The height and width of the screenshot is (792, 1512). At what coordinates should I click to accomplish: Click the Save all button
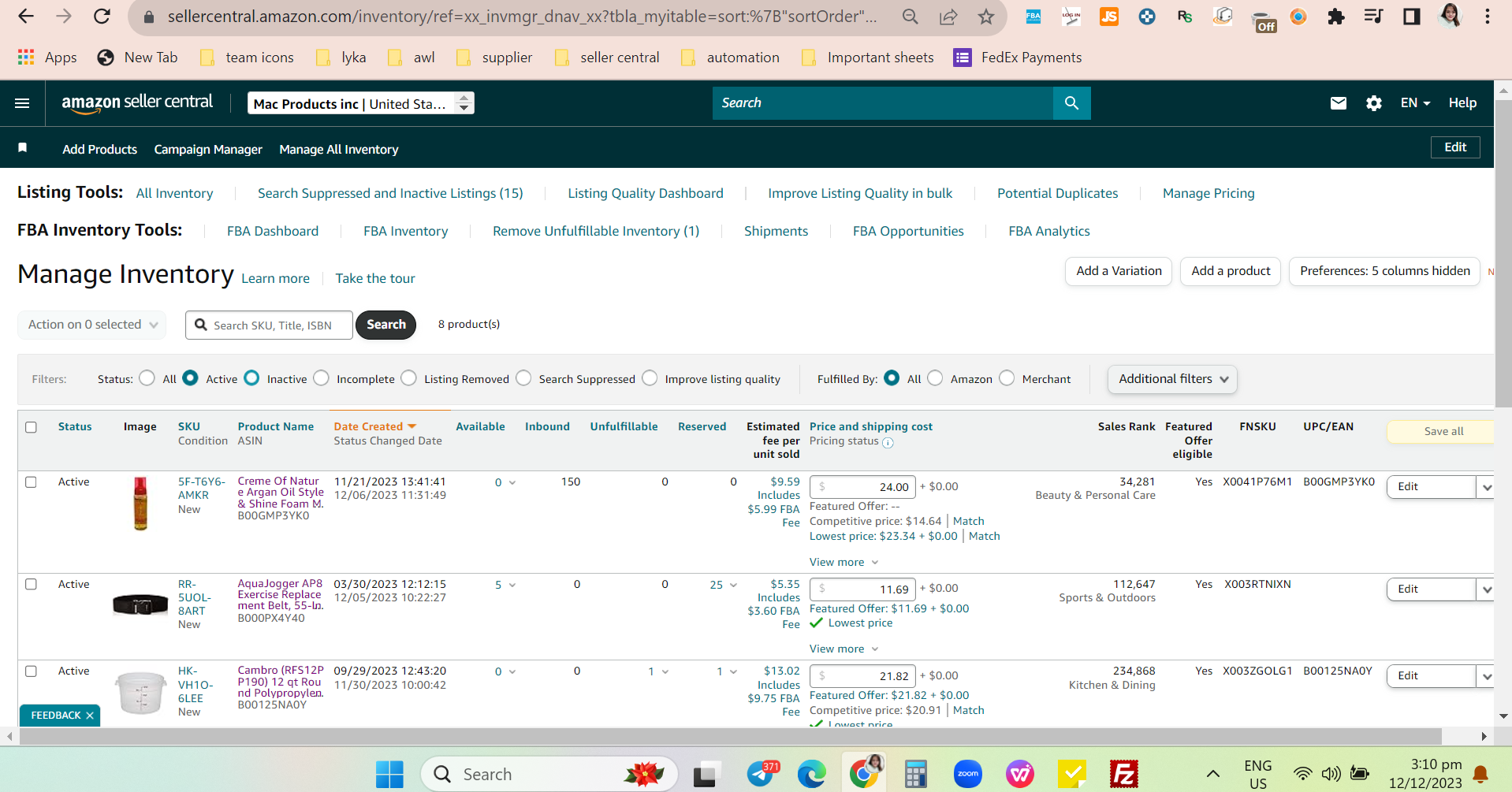tap(1442, 431)
